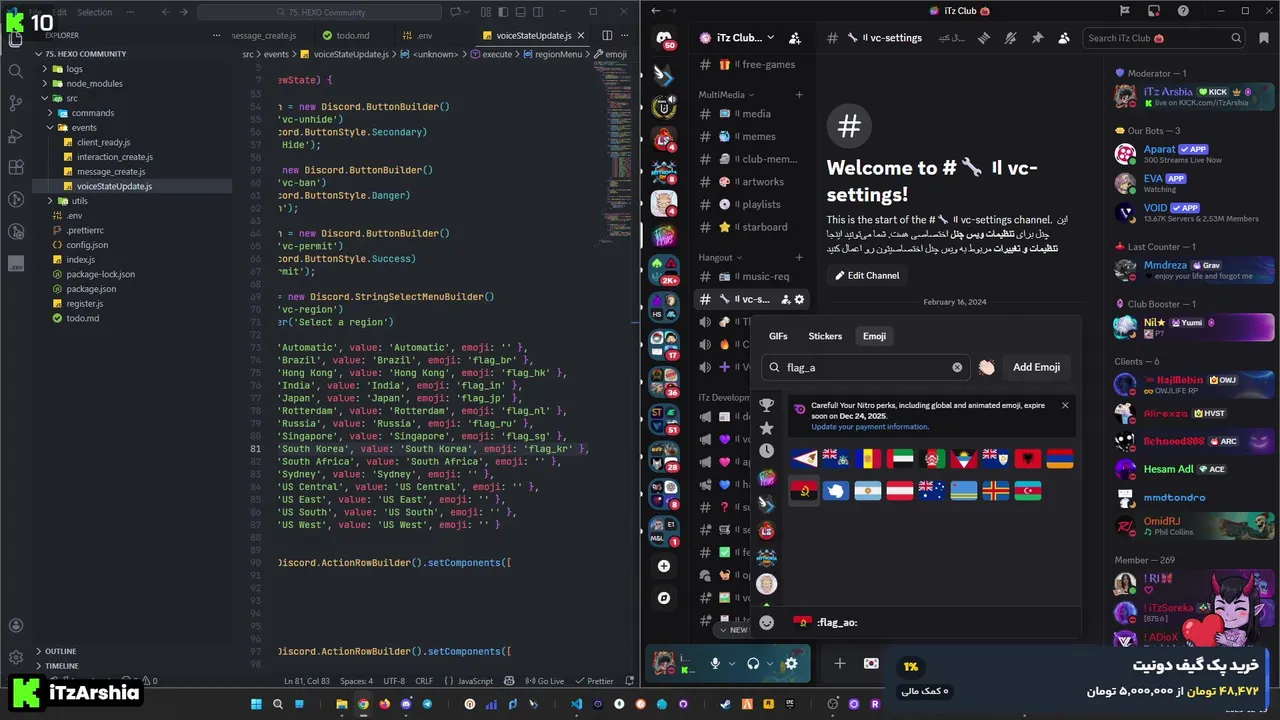Click invite people icon beside iTz Club
Viewport: 1280px width, 720px height.
point(794,38)
